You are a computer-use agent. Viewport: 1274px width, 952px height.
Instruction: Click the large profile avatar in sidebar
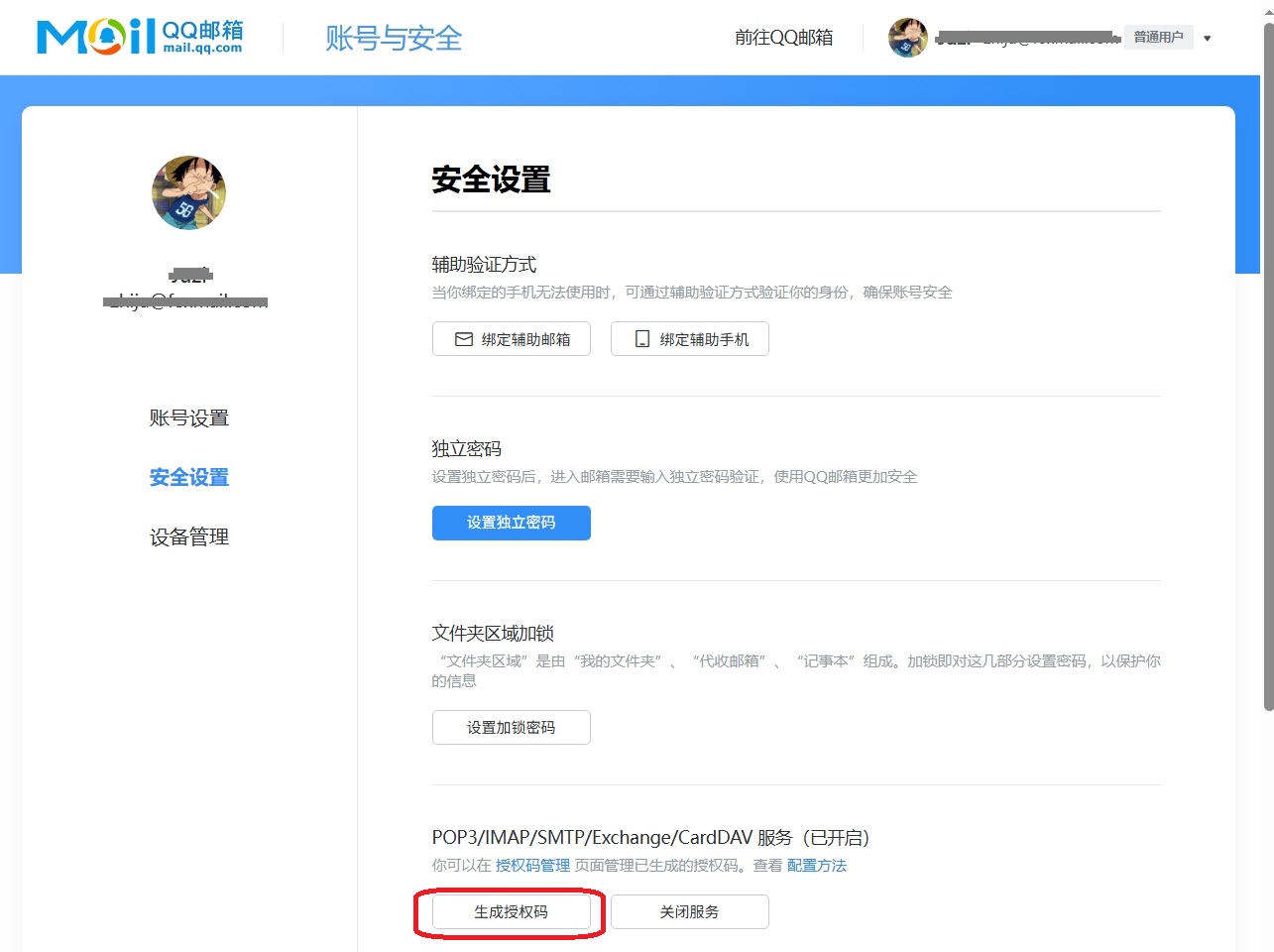click(188, 192)
